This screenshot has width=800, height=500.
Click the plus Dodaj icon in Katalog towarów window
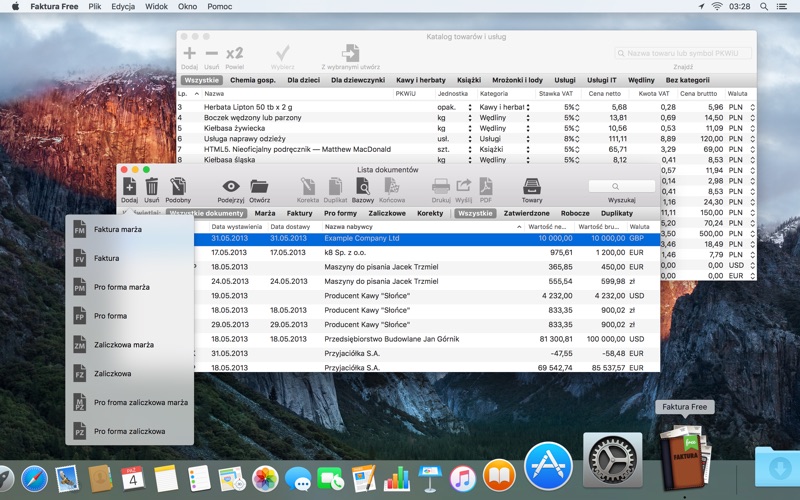click(189, 53)
